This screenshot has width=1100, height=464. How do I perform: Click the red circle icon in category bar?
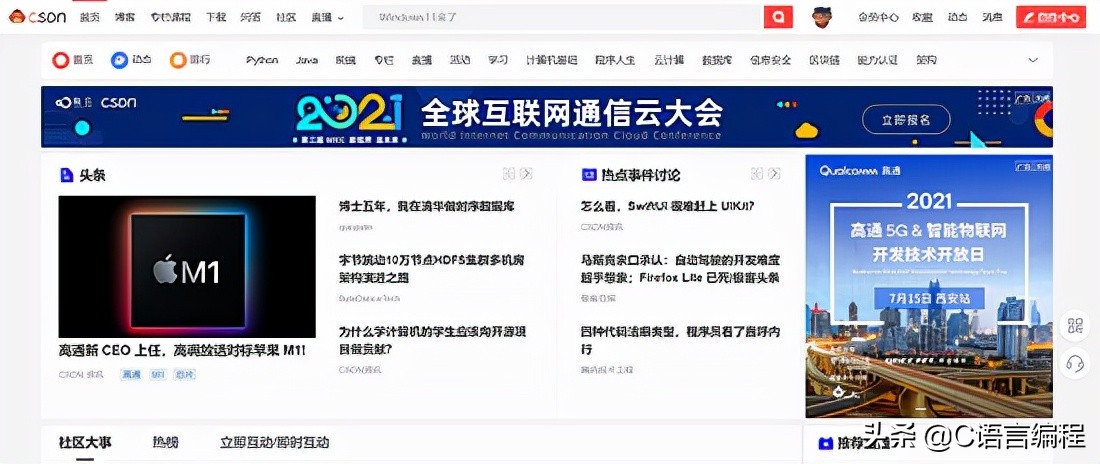[61, 60]
